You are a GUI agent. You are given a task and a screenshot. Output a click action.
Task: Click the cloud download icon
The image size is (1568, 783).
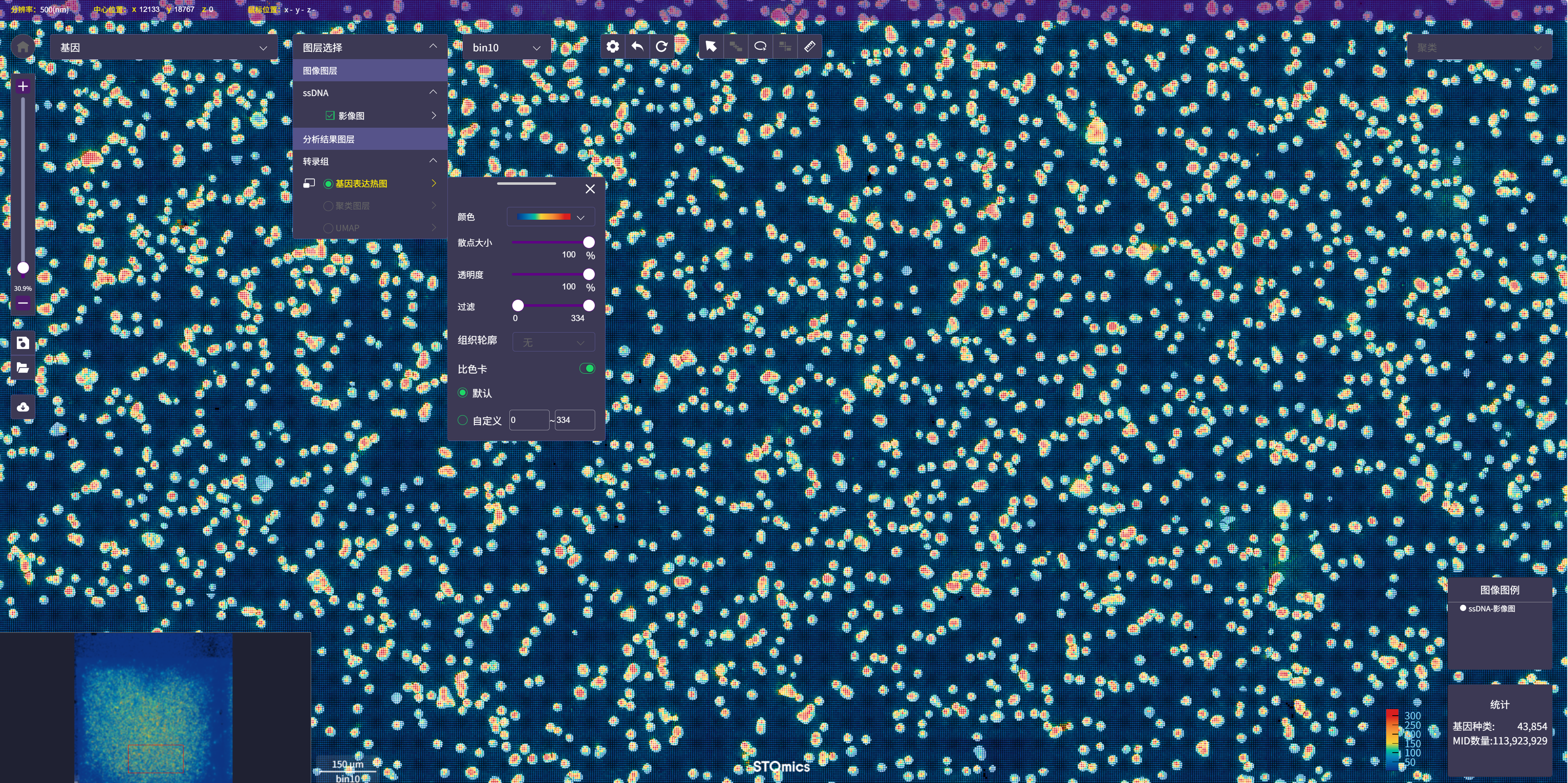point(23,407)
